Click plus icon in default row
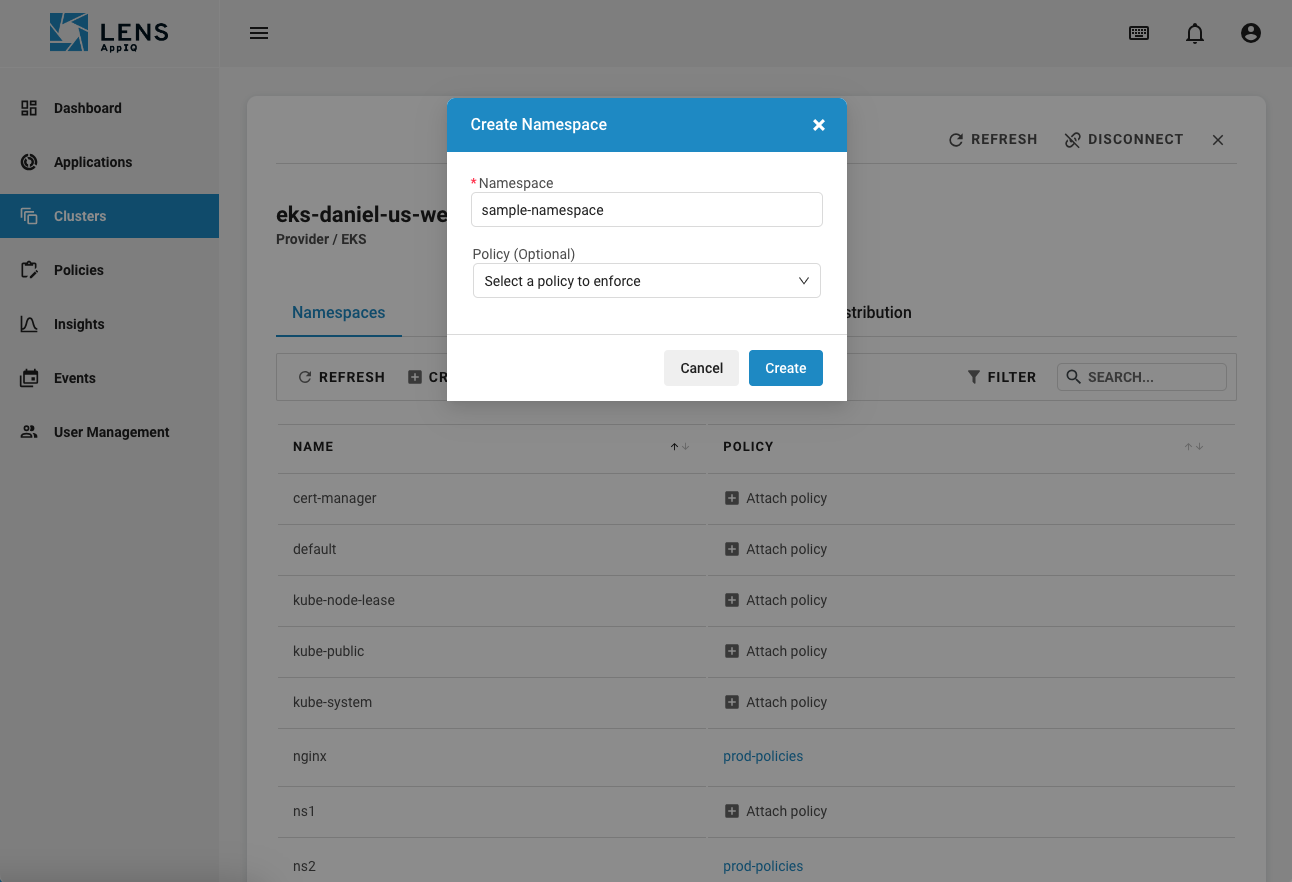 point(731,549)
